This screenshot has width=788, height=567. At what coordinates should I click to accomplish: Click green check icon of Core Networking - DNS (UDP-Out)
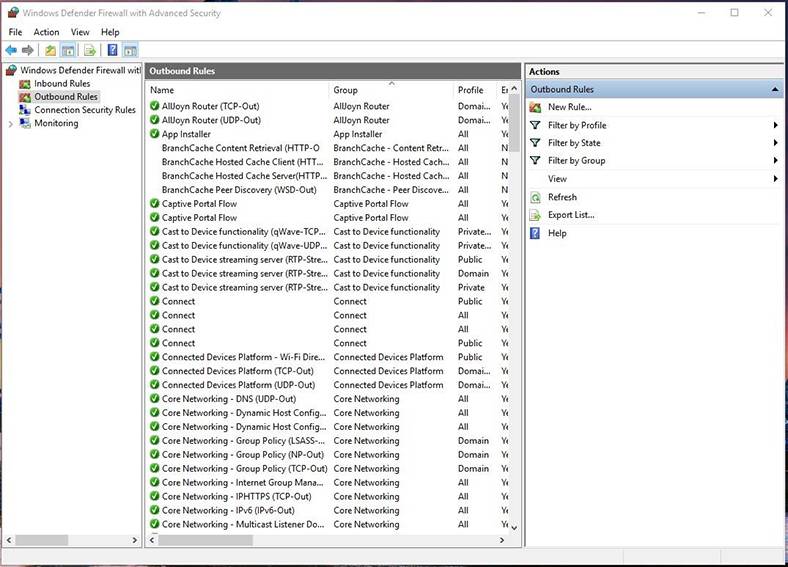coord(155,399)
